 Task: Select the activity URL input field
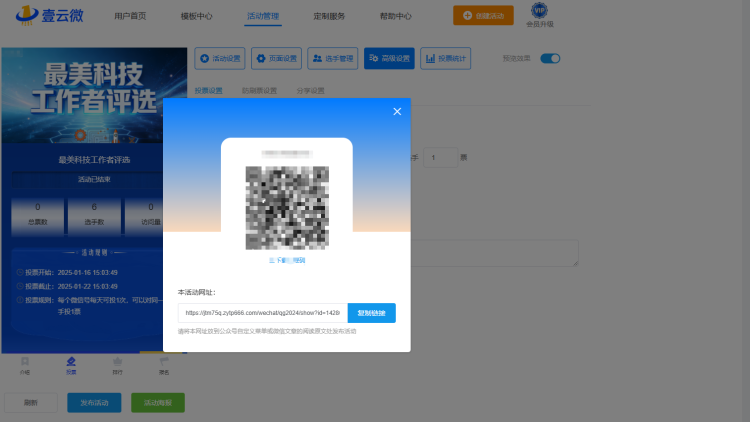[x=263, y=313]
